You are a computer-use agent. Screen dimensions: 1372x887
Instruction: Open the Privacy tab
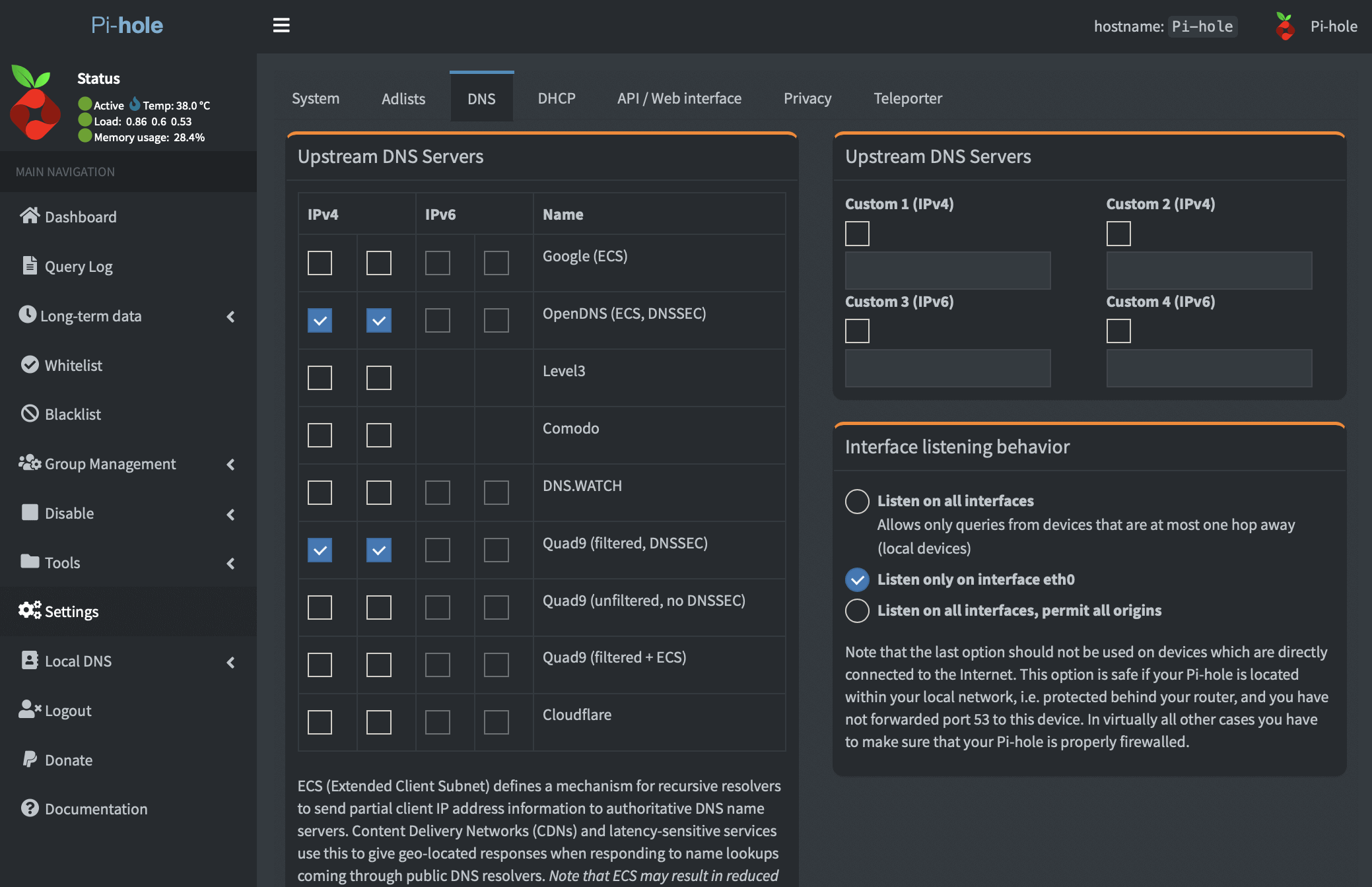point(807,98)
